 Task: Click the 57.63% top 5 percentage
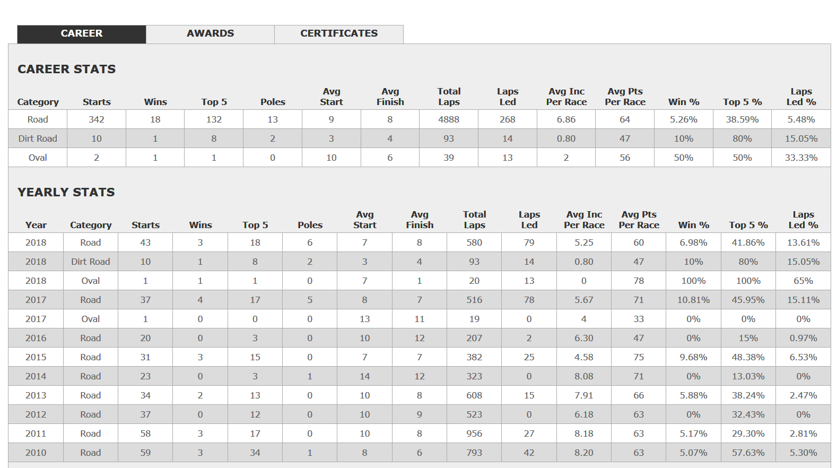coord(748,453)
